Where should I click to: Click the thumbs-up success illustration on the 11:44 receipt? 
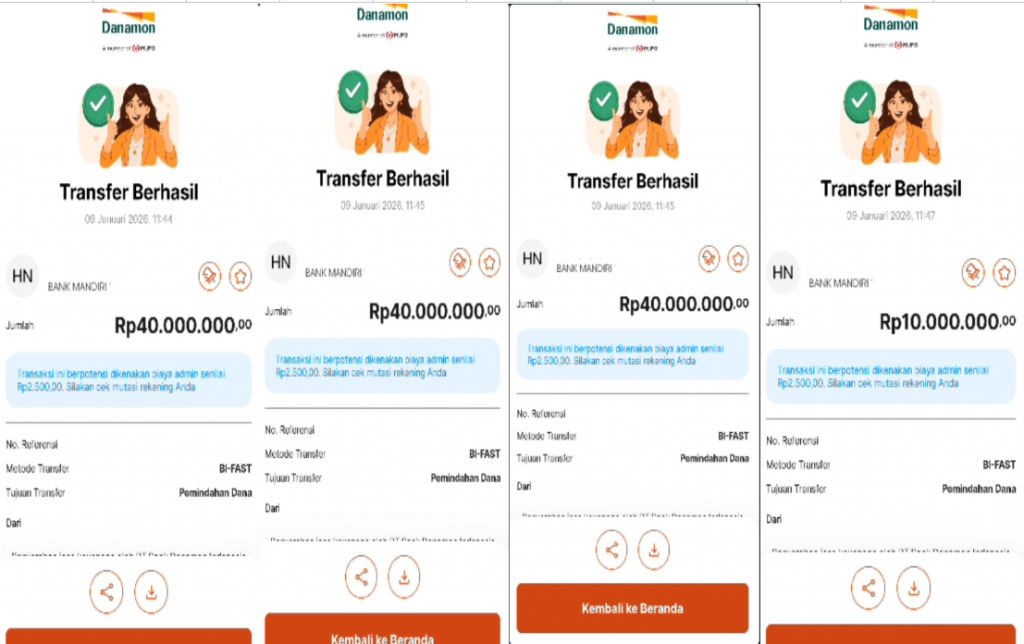[129, 125]
